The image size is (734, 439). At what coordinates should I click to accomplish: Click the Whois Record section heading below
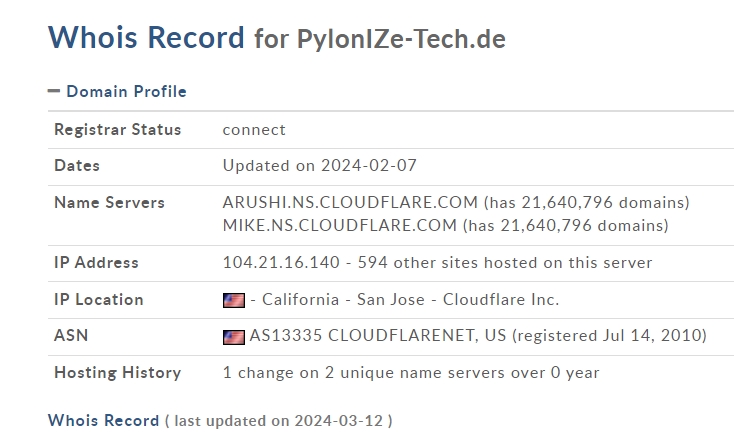click(103, 420)
